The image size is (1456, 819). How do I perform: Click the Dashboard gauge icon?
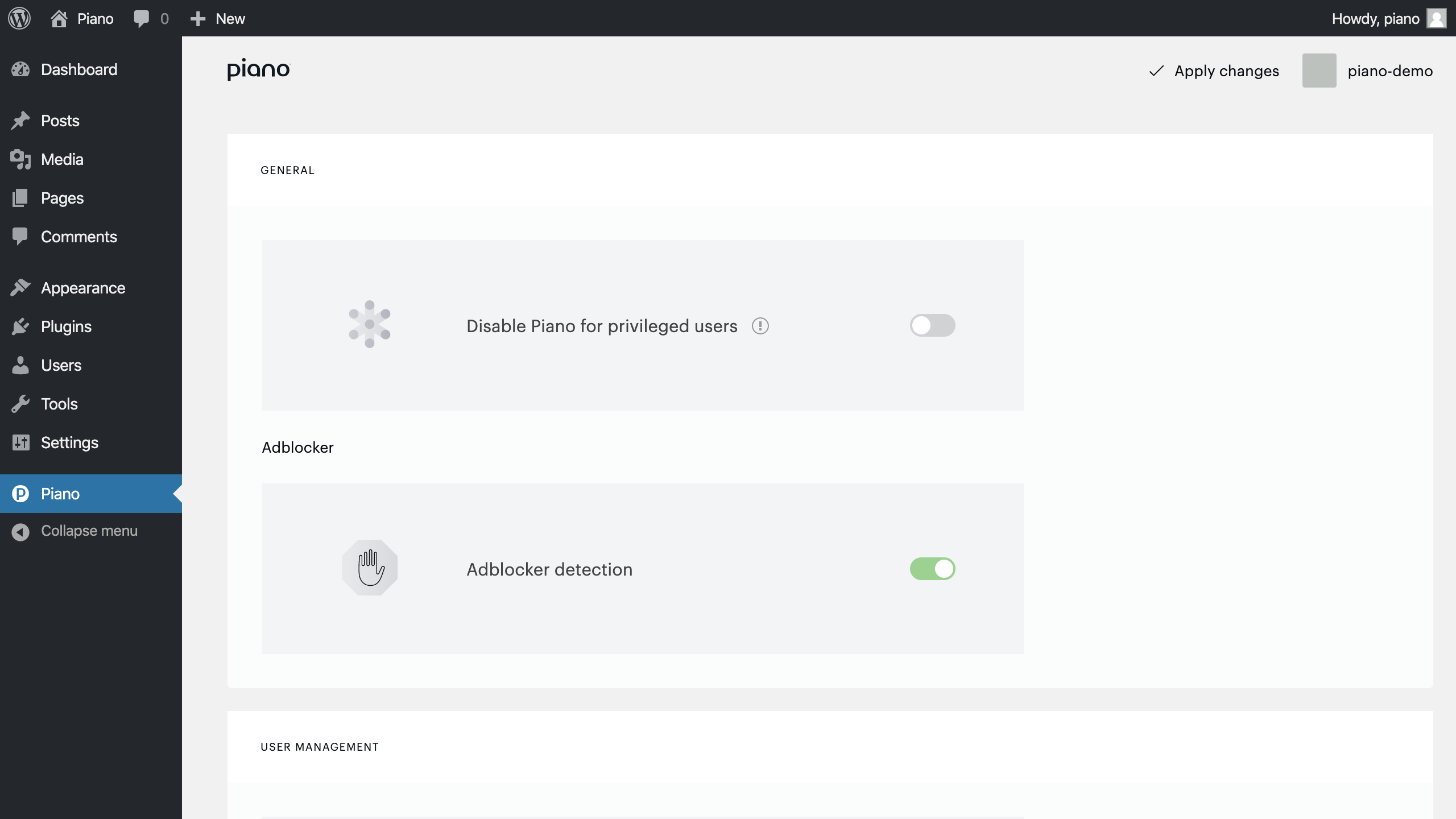(x=20, y=69)
